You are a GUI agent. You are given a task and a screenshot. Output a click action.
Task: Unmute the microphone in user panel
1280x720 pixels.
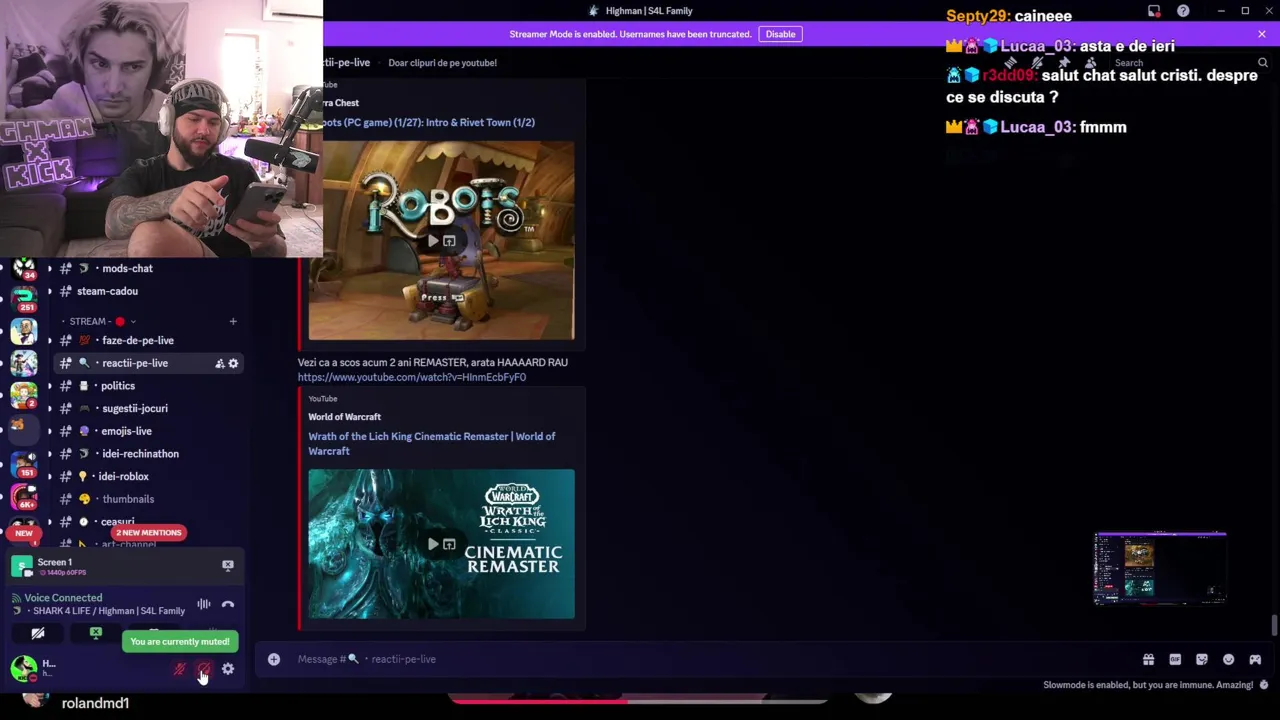[180, 669]
